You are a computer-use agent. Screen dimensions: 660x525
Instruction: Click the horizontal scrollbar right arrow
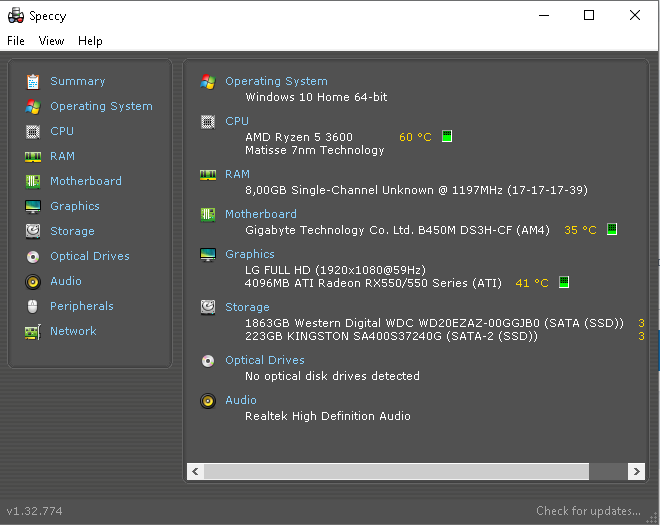pos(636,471)
